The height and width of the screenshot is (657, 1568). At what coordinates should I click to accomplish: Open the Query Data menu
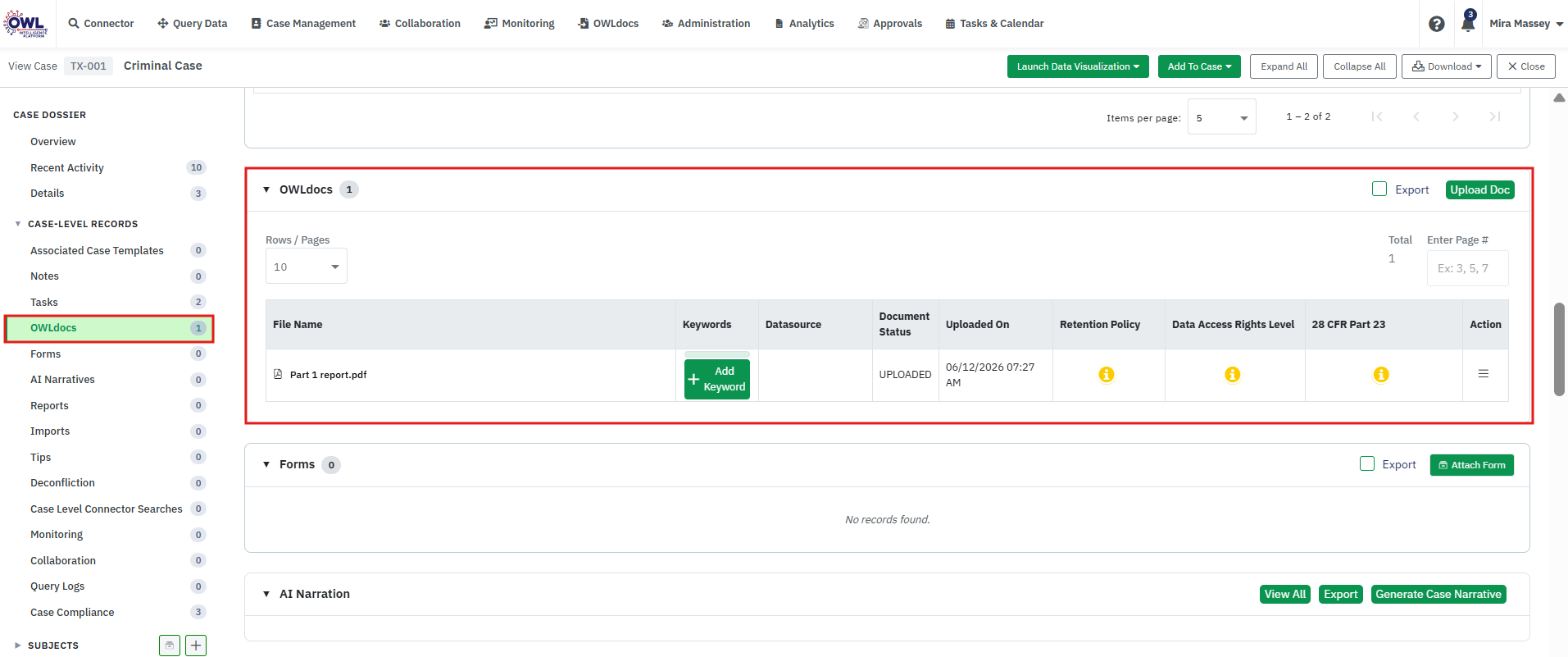(x=193, y=23)
